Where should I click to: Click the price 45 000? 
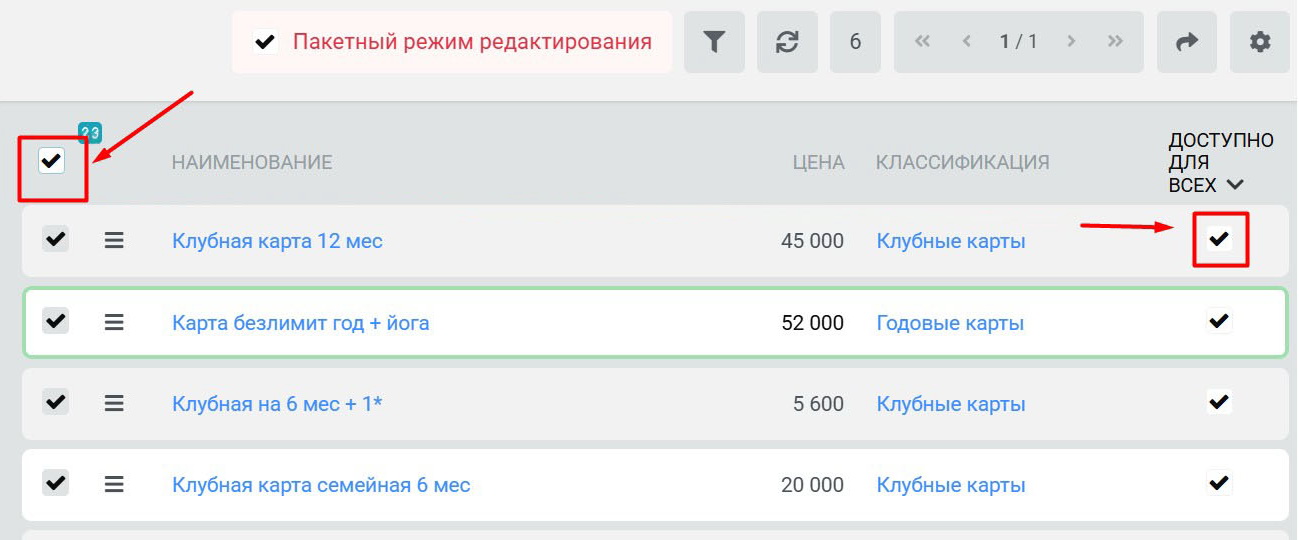coord(812,241)
